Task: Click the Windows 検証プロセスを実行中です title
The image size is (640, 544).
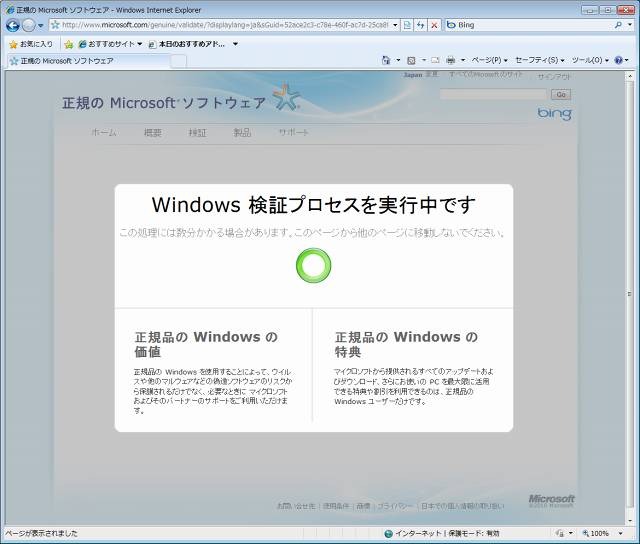Action: click(313, 205)
